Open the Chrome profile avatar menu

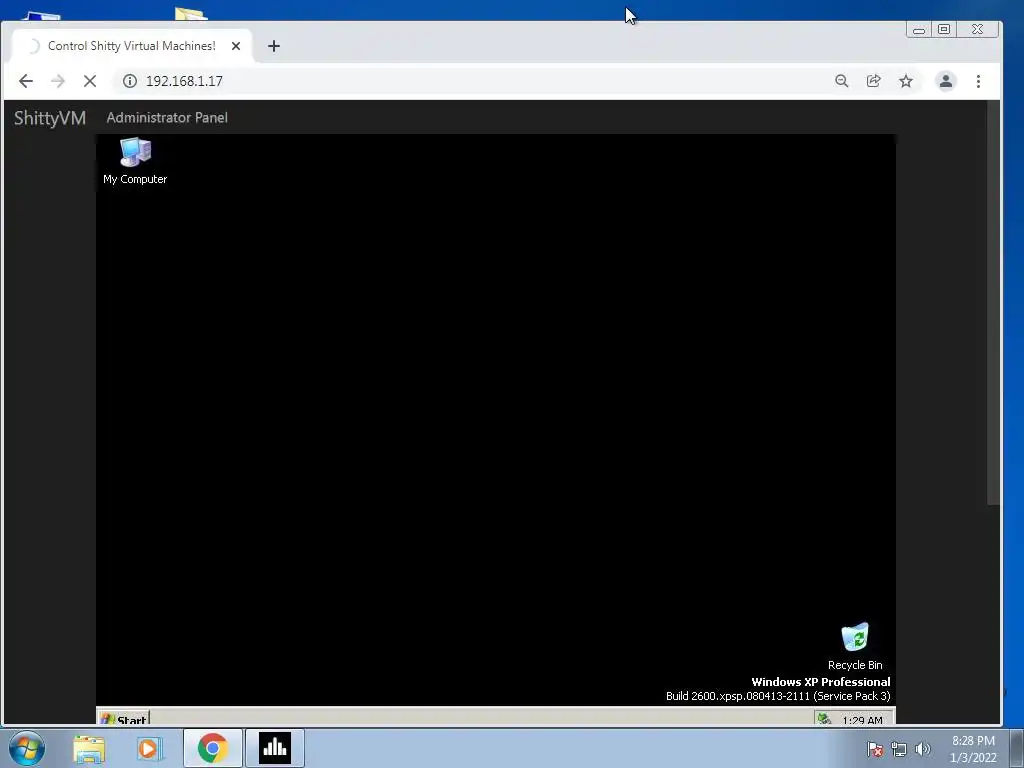[x=945, y=81]
